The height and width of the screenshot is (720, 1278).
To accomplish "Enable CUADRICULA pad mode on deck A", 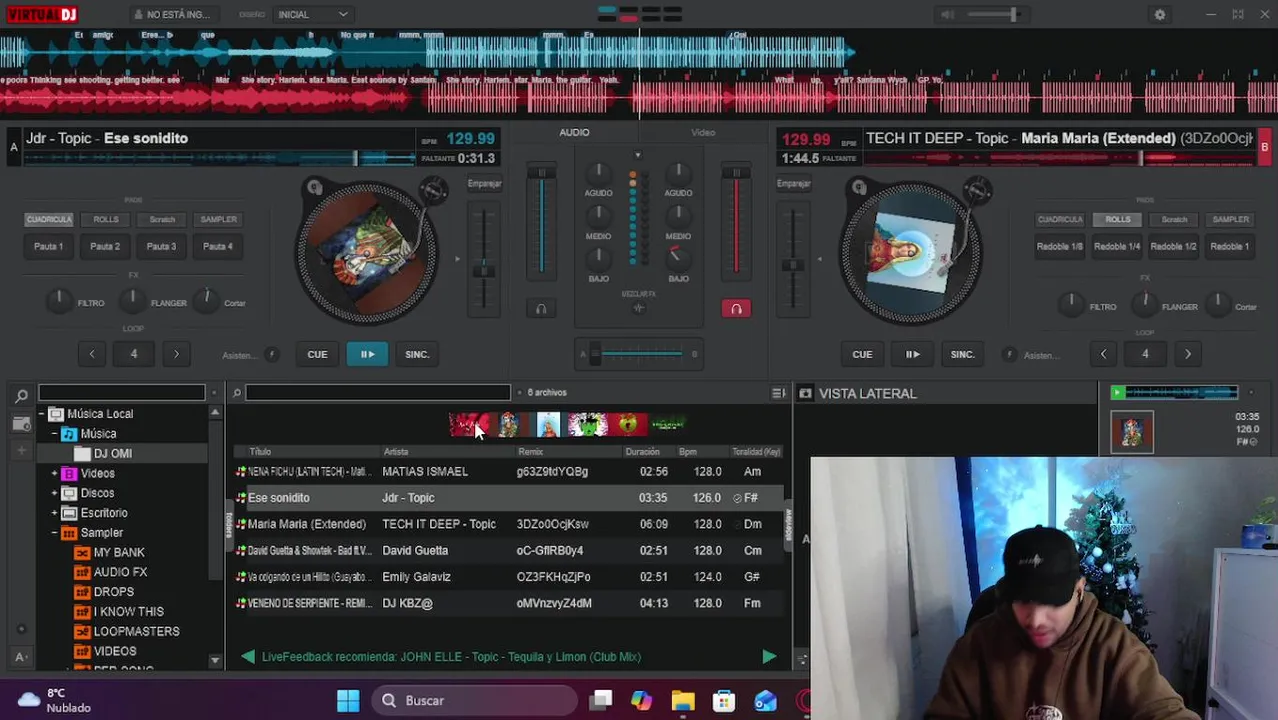I will [49, 220].
